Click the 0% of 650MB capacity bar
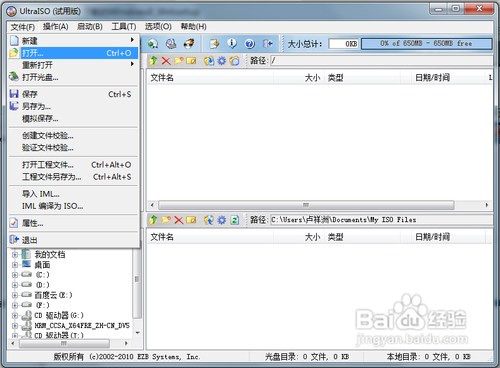This screenshot has width=500, height=368. (426, 44)
